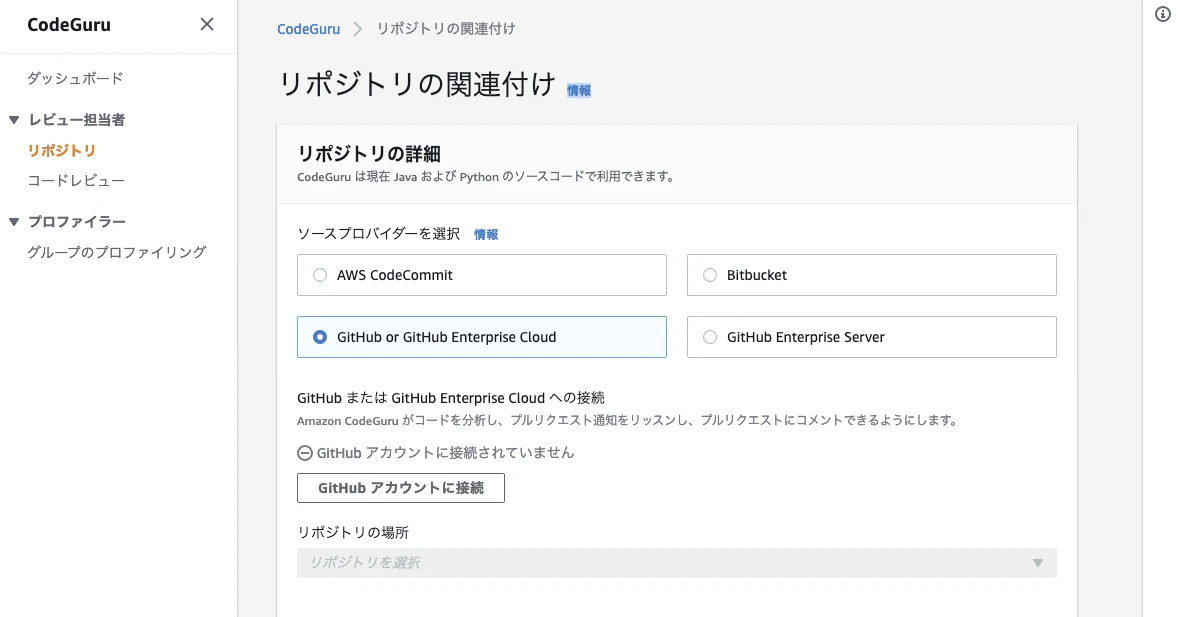The image size is (1181, 617).
Task: Select リポジトリ in the sidebar
Action: click(62, 151)
